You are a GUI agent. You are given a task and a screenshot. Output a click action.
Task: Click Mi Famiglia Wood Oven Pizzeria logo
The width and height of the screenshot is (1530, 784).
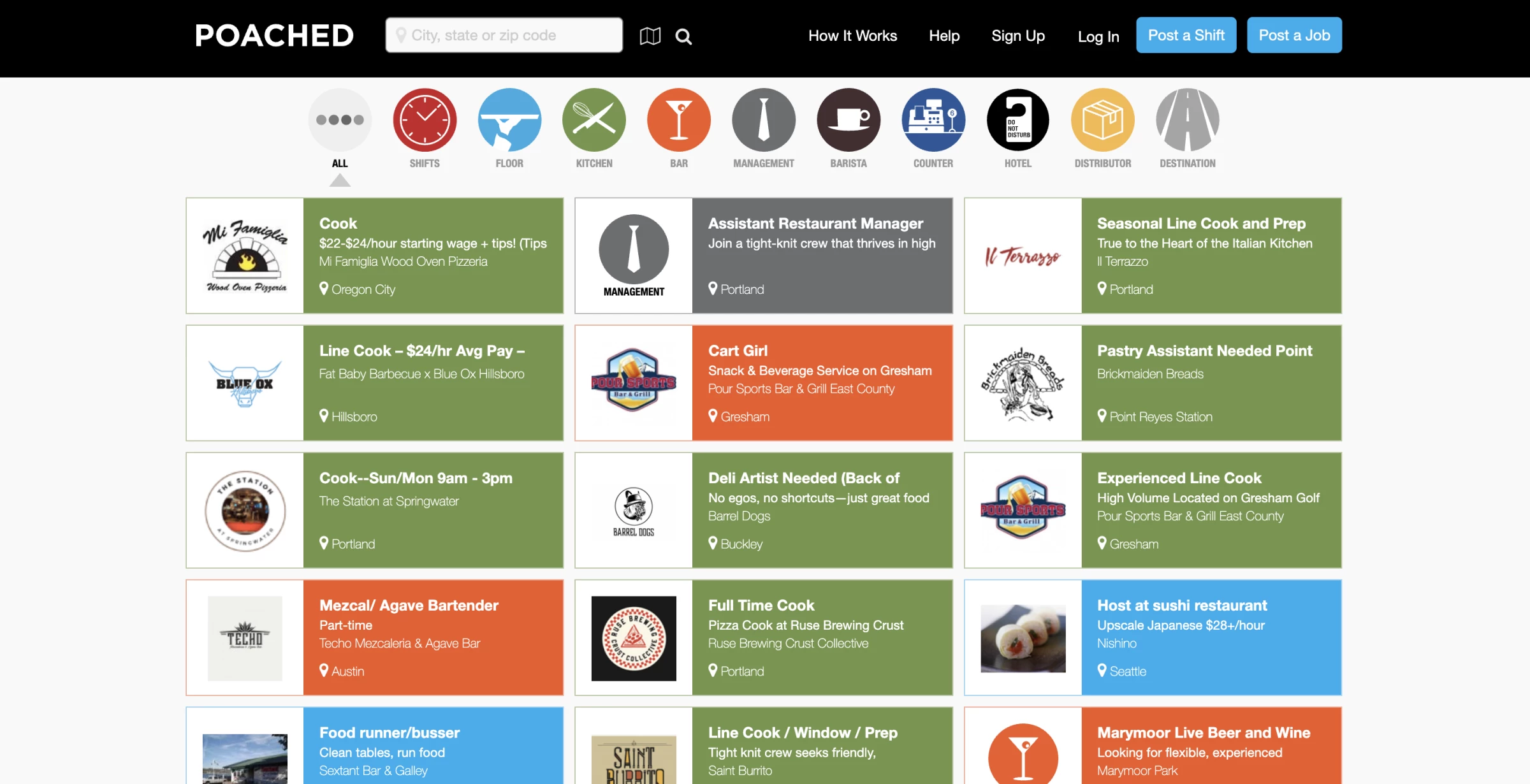[245, 256]
